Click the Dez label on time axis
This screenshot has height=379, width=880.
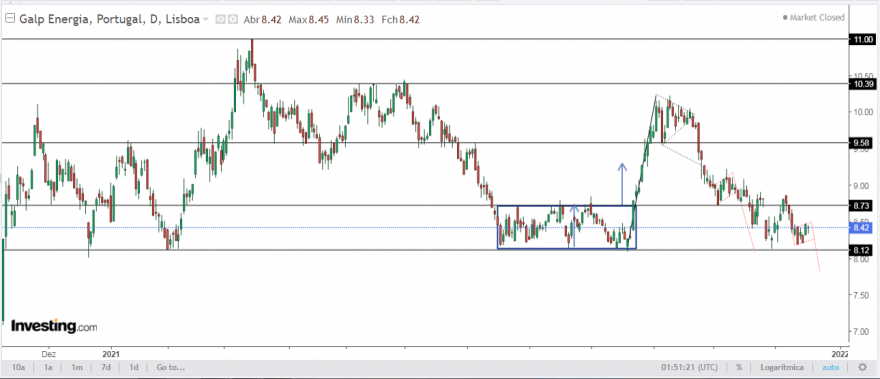(x=49, y=354)
